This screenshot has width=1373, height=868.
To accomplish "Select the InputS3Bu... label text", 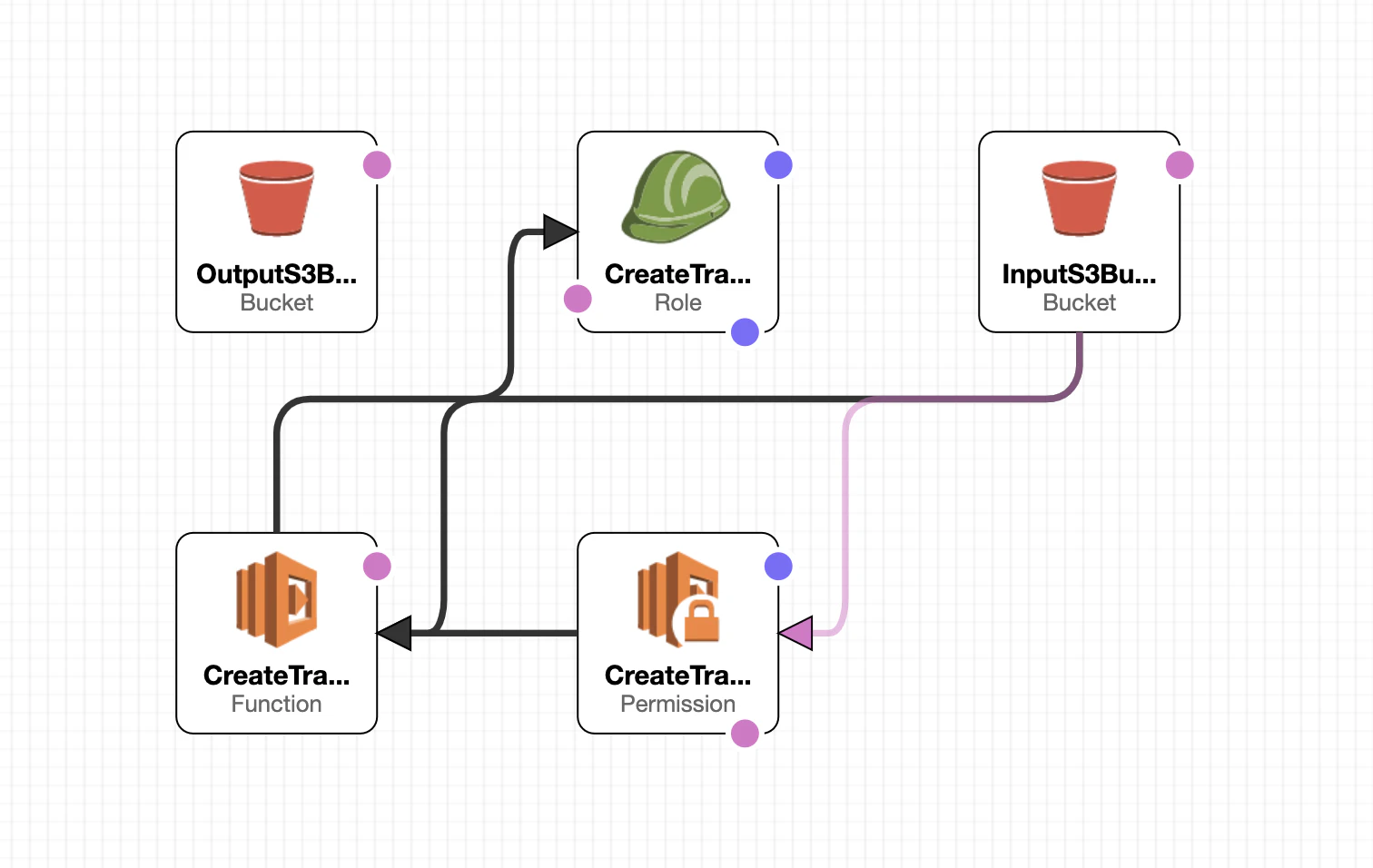I will (1080, 274).
